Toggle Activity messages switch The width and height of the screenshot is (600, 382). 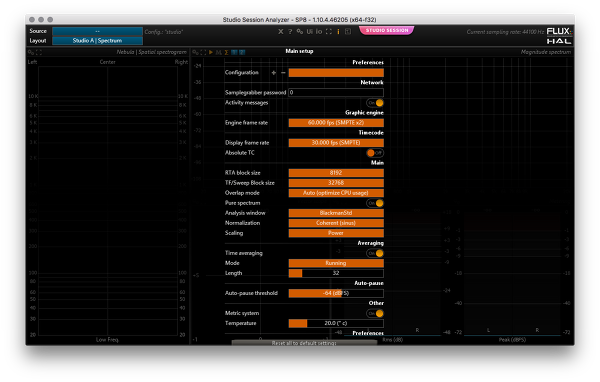click(375, 103)
